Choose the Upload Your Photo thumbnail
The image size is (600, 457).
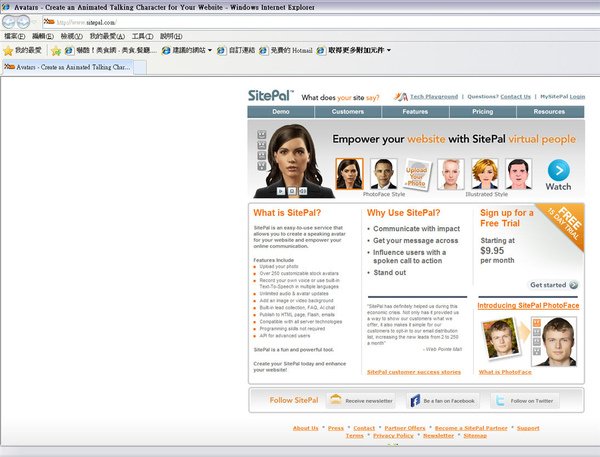(417, 175)
